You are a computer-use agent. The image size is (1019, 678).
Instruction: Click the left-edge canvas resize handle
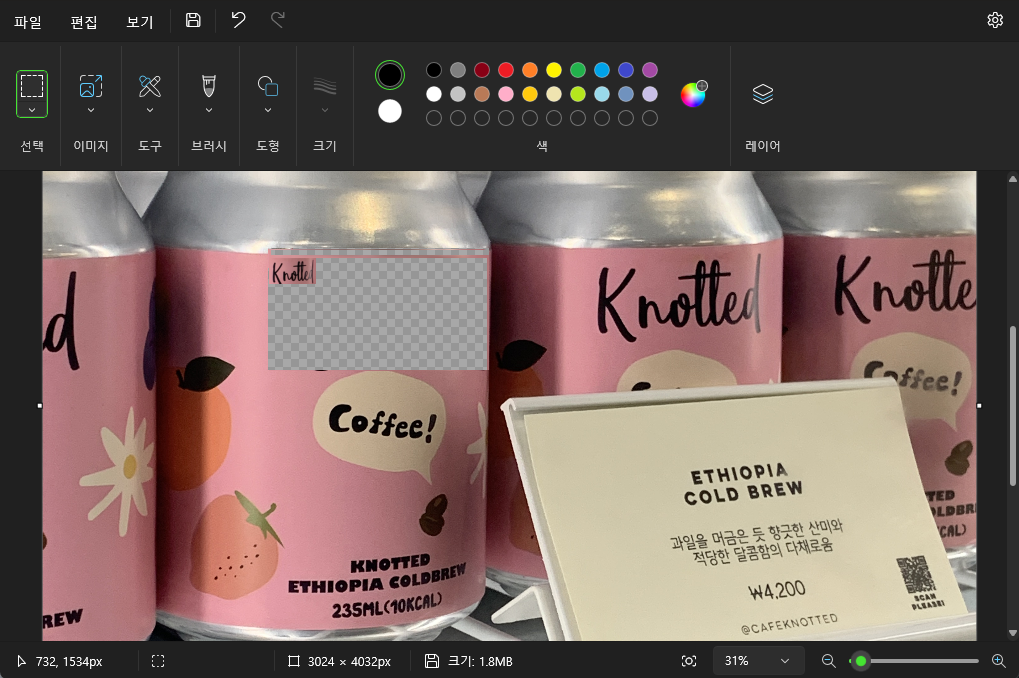(x=40, y=406)
